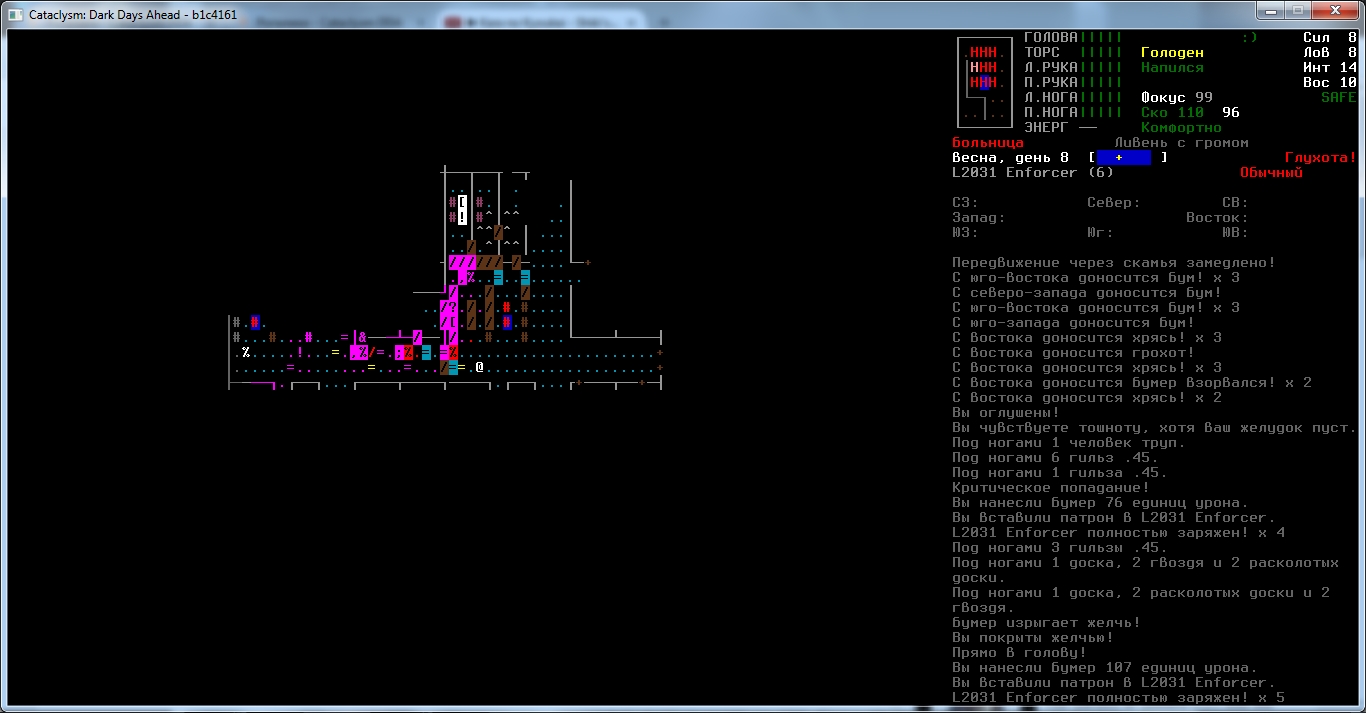The height and width of the screenshot is (713, 1366).
Task: Click the red Глухота! warning
Action: coord(1321,157)
